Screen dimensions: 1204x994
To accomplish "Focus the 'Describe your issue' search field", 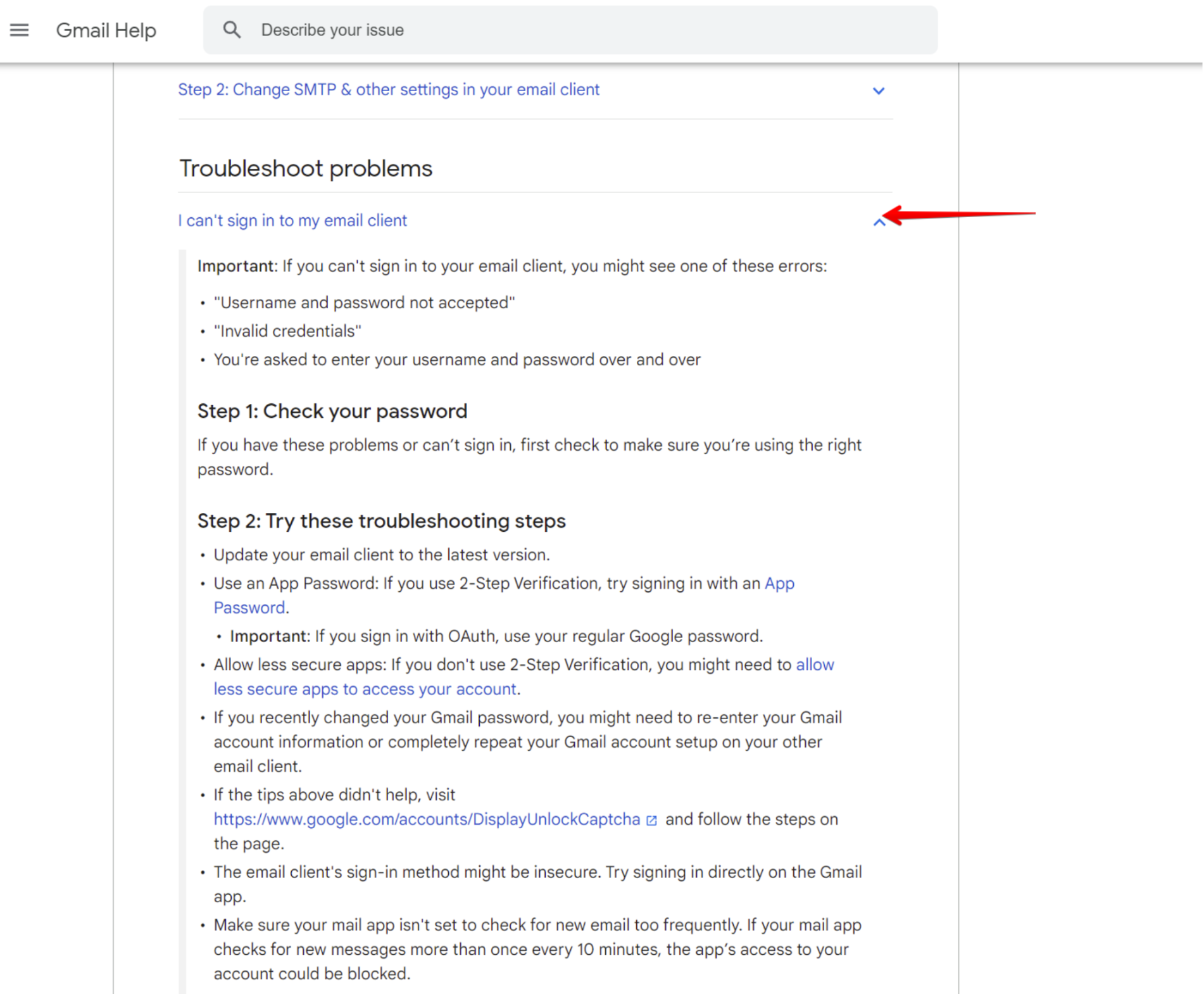I will (x=570, y=30).
